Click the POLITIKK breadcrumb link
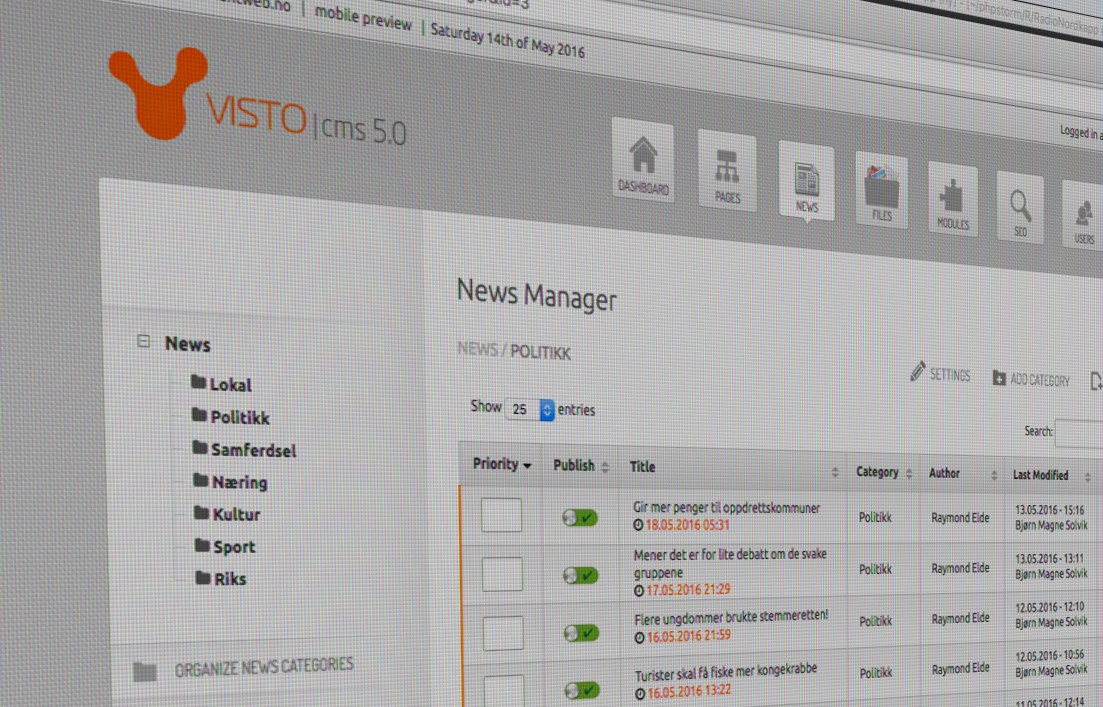1103x707 pixels. [x=540, y=352]
